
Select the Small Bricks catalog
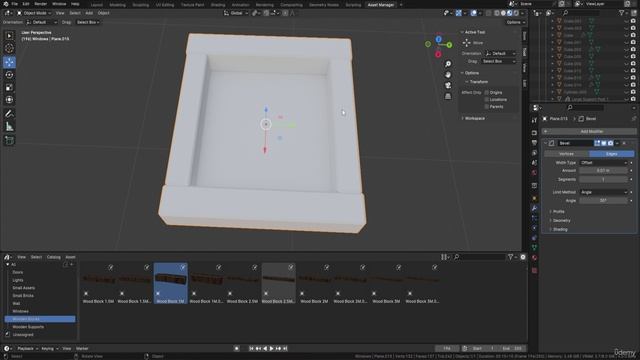(23, 296)
